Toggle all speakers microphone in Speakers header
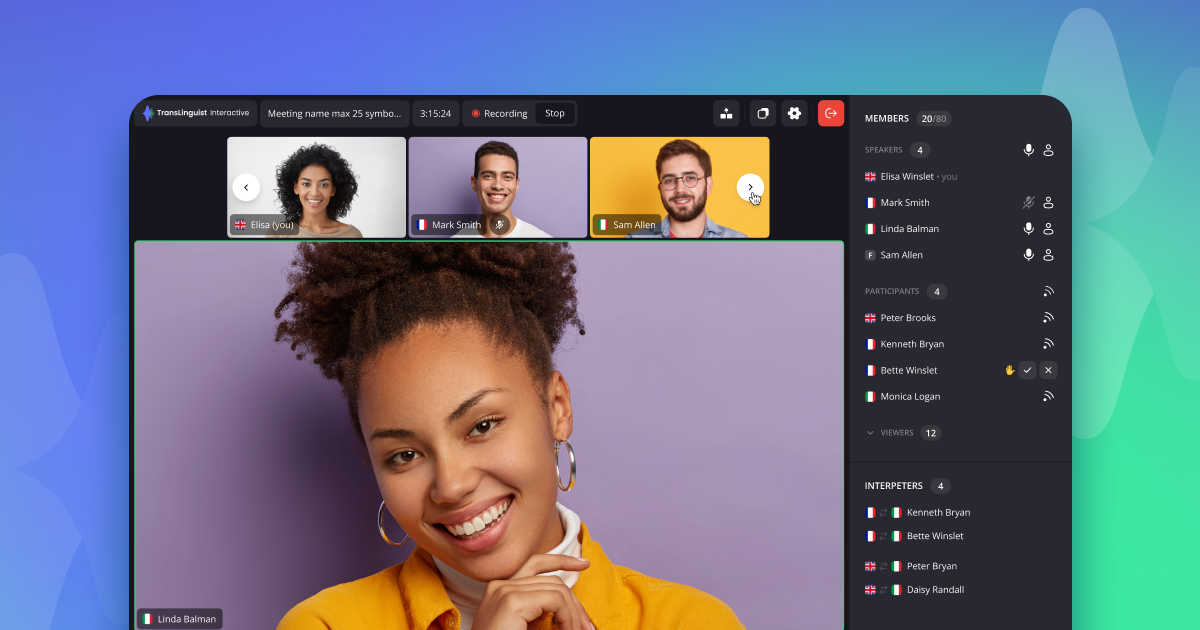This screenshot has height=630, width=1200. 1028,150
